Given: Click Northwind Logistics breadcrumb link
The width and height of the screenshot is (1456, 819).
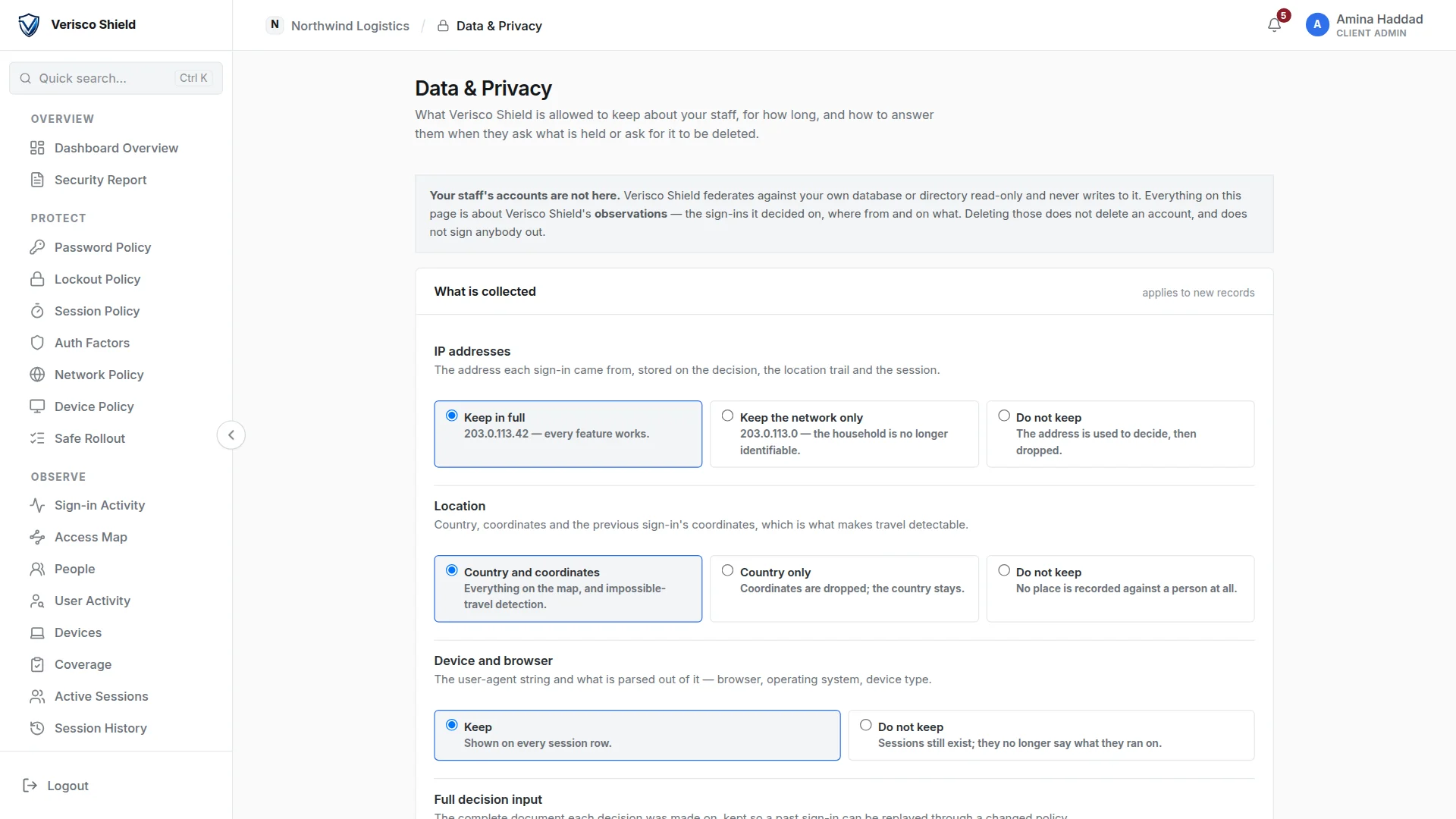Looking at the screenshot, I should click(350, 26).
